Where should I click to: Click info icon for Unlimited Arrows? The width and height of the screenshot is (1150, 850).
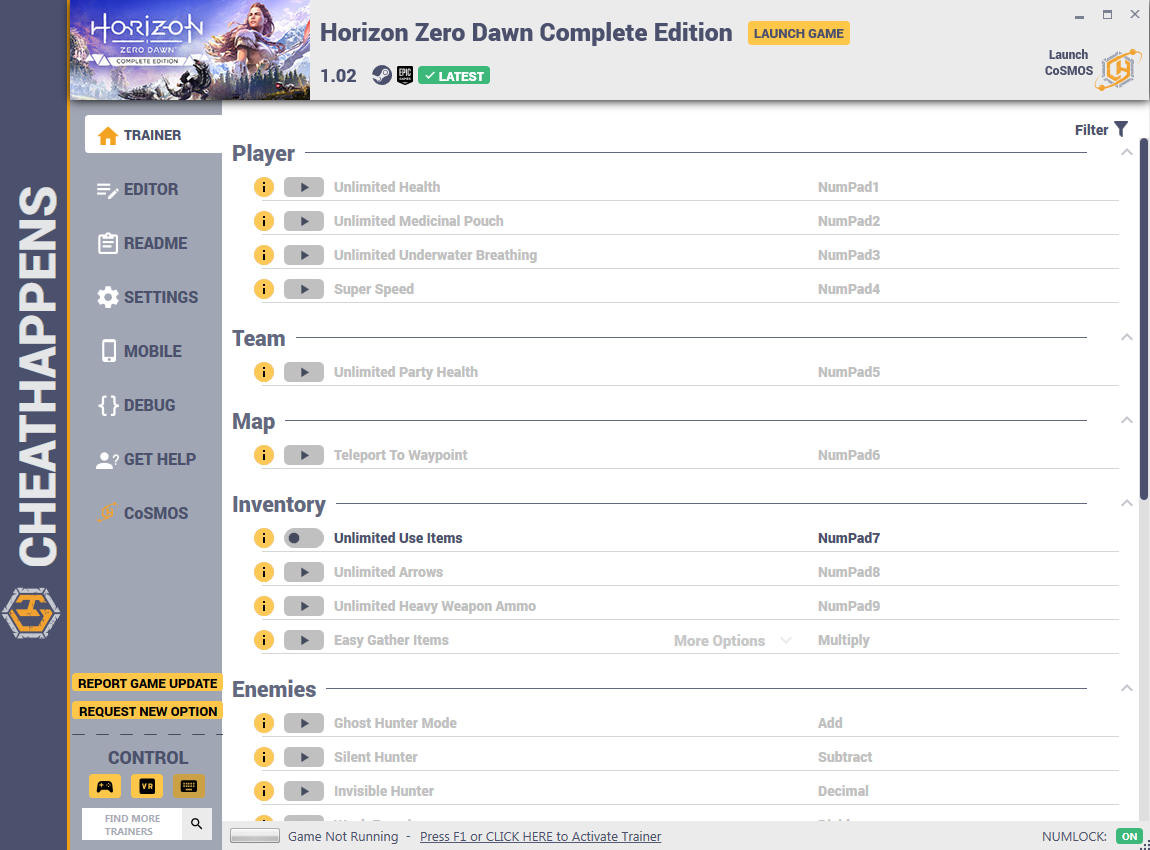coord(263,572)
